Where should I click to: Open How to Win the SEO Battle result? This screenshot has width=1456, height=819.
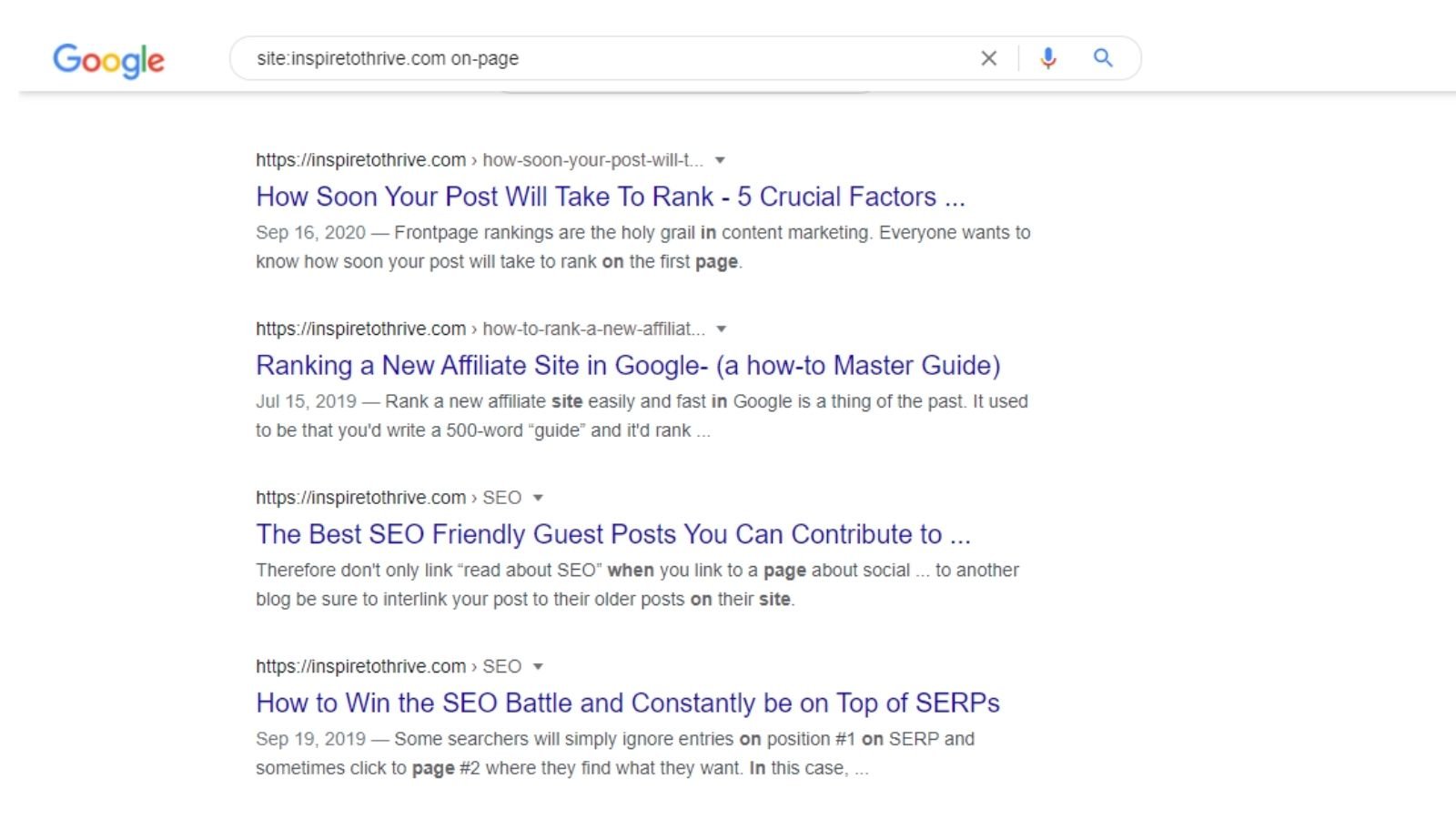(628, 703)
